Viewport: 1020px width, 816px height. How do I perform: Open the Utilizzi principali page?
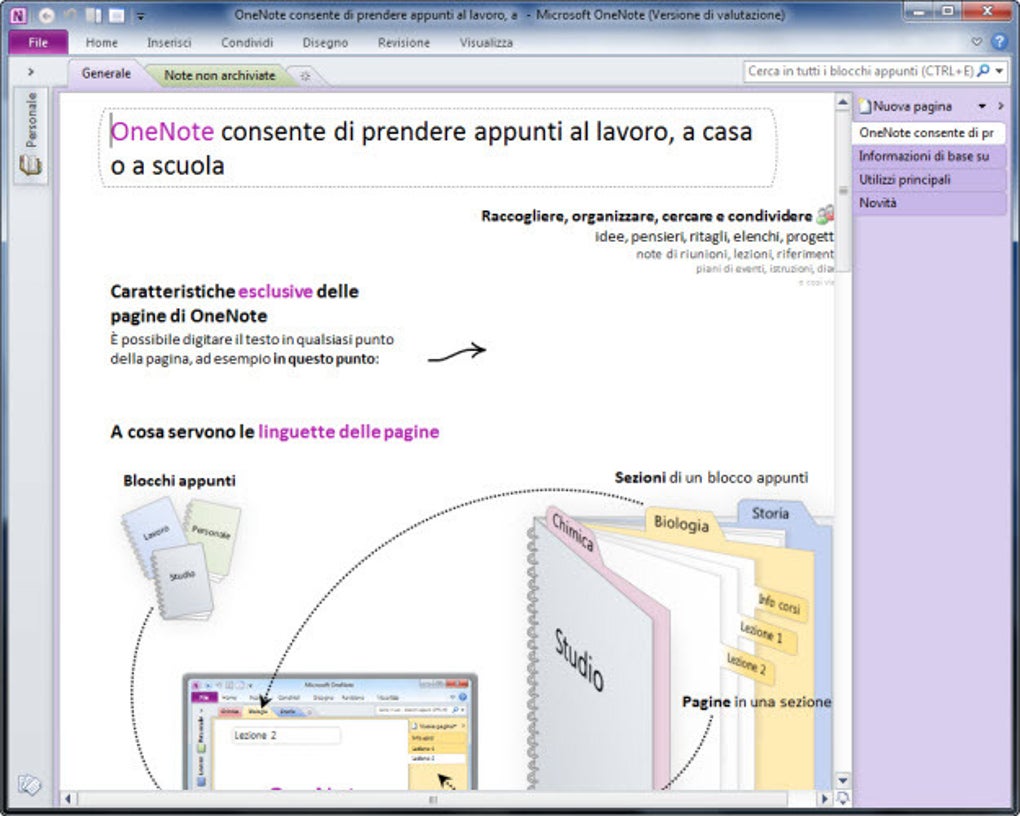tap(929, 180)
